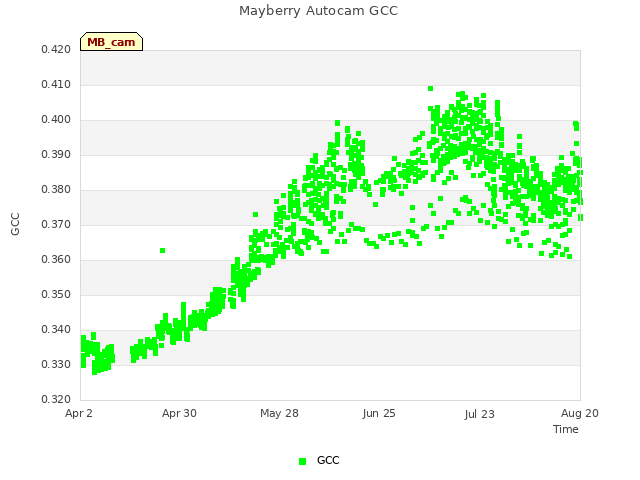Viewport: 640px width, 480px height.
Task: Click the chart title Mayberry Autocam GCC
Action: (318, 11)
